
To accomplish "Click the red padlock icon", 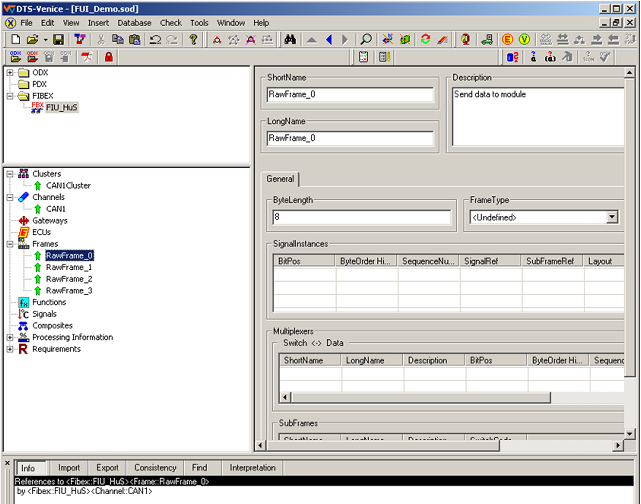I will [x=108, y=57].
